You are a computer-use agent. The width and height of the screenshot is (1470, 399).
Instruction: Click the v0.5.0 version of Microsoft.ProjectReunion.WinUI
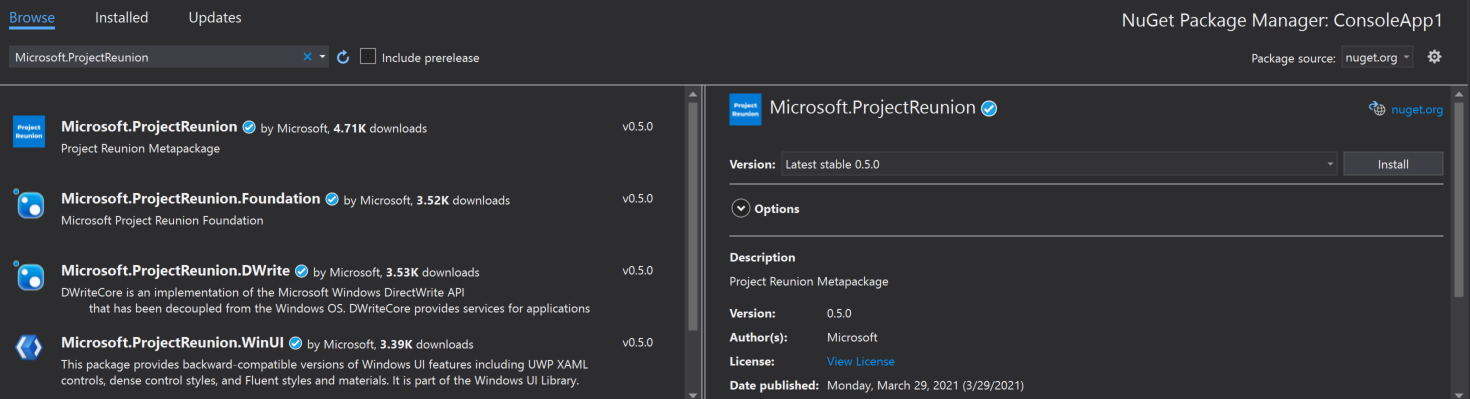coord(637,343)
